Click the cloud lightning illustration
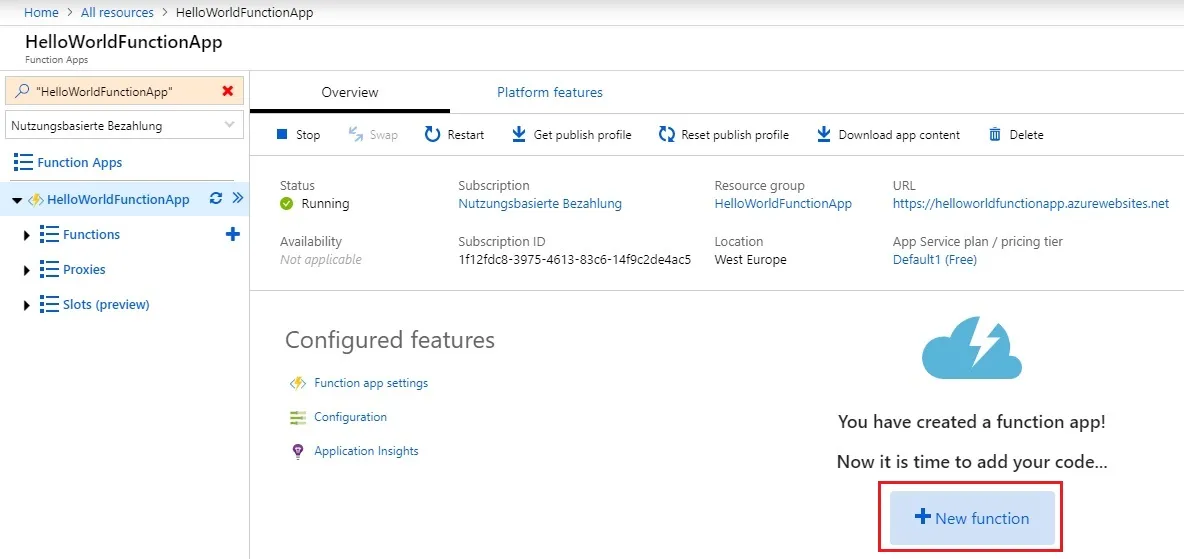The image size is (1184, 559). pyautogui.click(x=972, y=350)
